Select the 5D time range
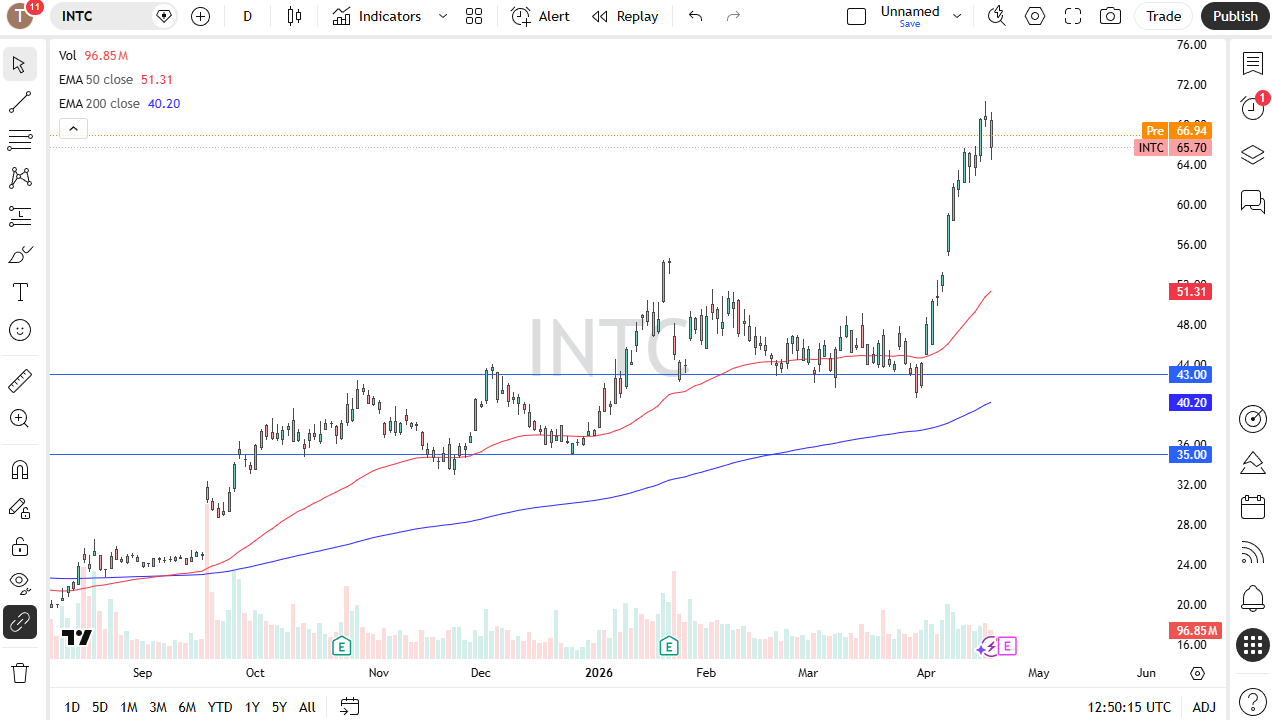This screenshot has width=1272, height=720. 100,707
